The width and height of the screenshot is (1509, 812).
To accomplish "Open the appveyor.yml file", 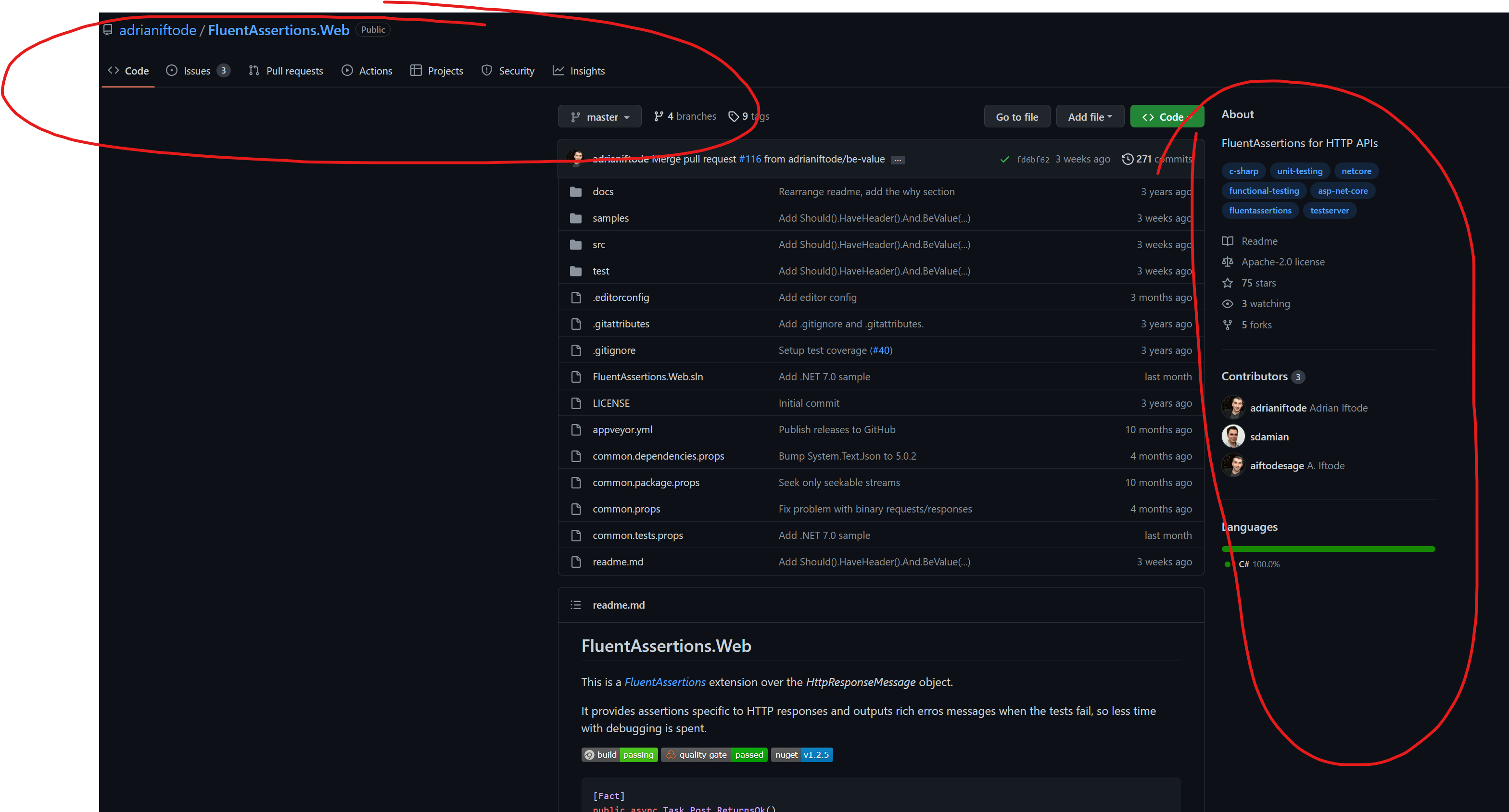I will point(622,429).
